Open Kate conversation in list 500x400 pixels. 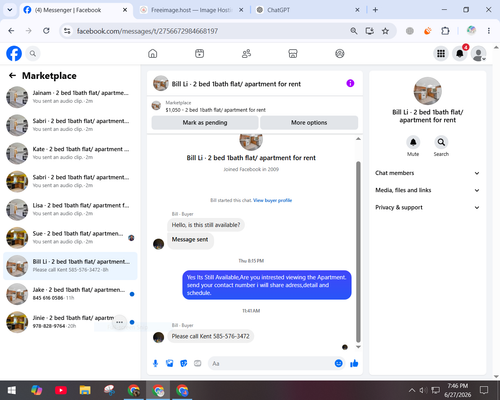click(x=70, y=153)
